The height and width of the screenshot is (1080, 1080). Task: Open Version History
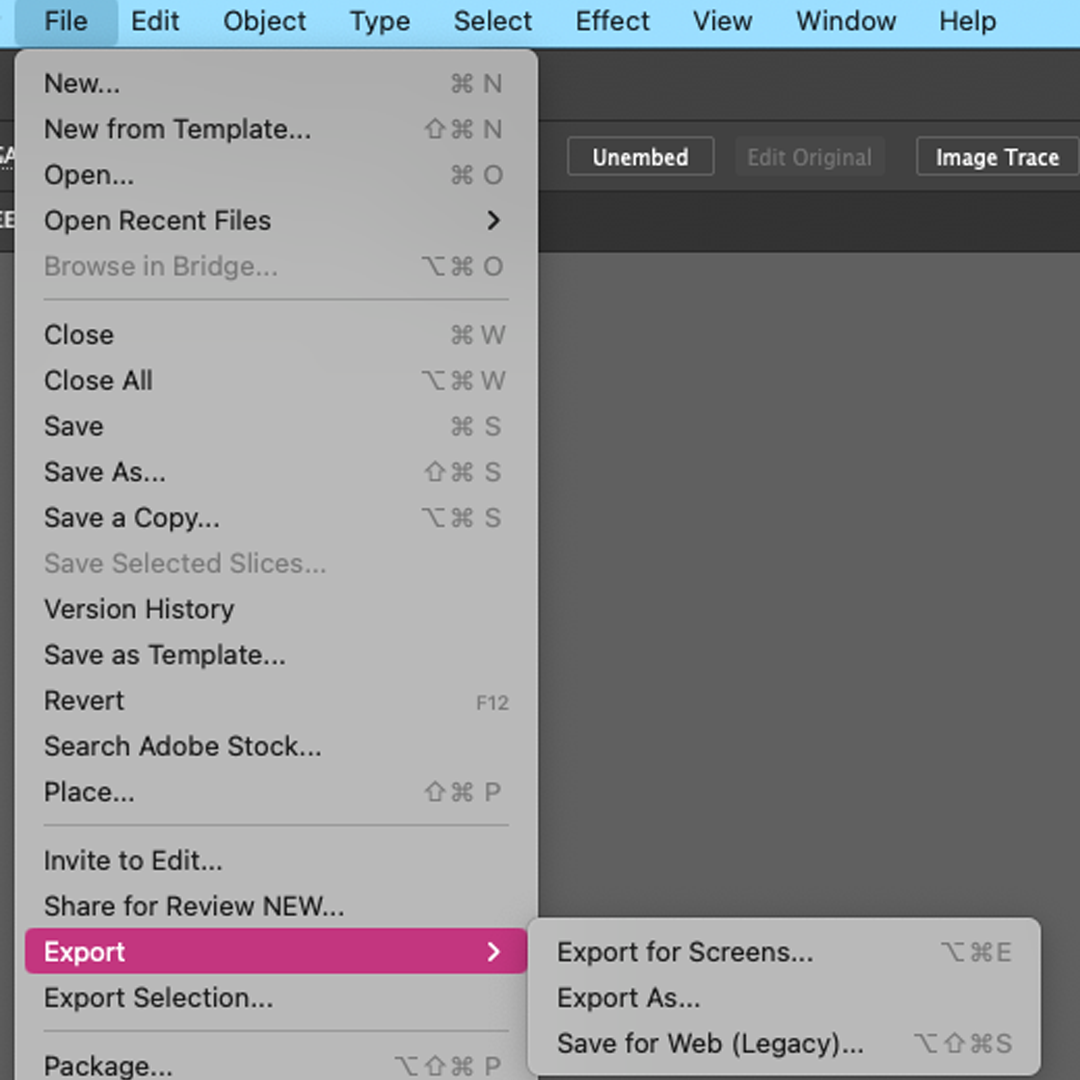139,609
